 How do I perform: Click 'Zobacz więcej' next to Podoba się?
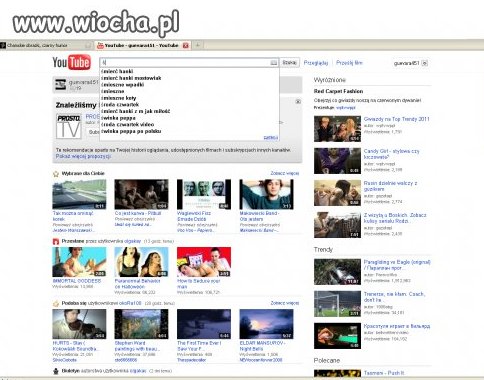[x=285, y=303]
